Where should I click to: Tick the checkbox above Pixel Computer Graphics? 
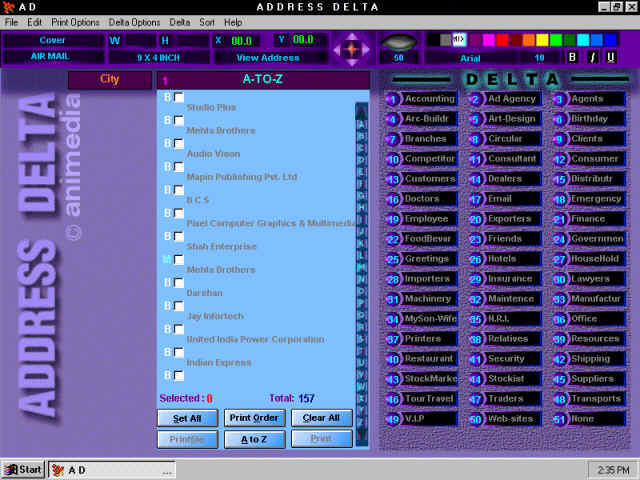click(x=179, y=213)
